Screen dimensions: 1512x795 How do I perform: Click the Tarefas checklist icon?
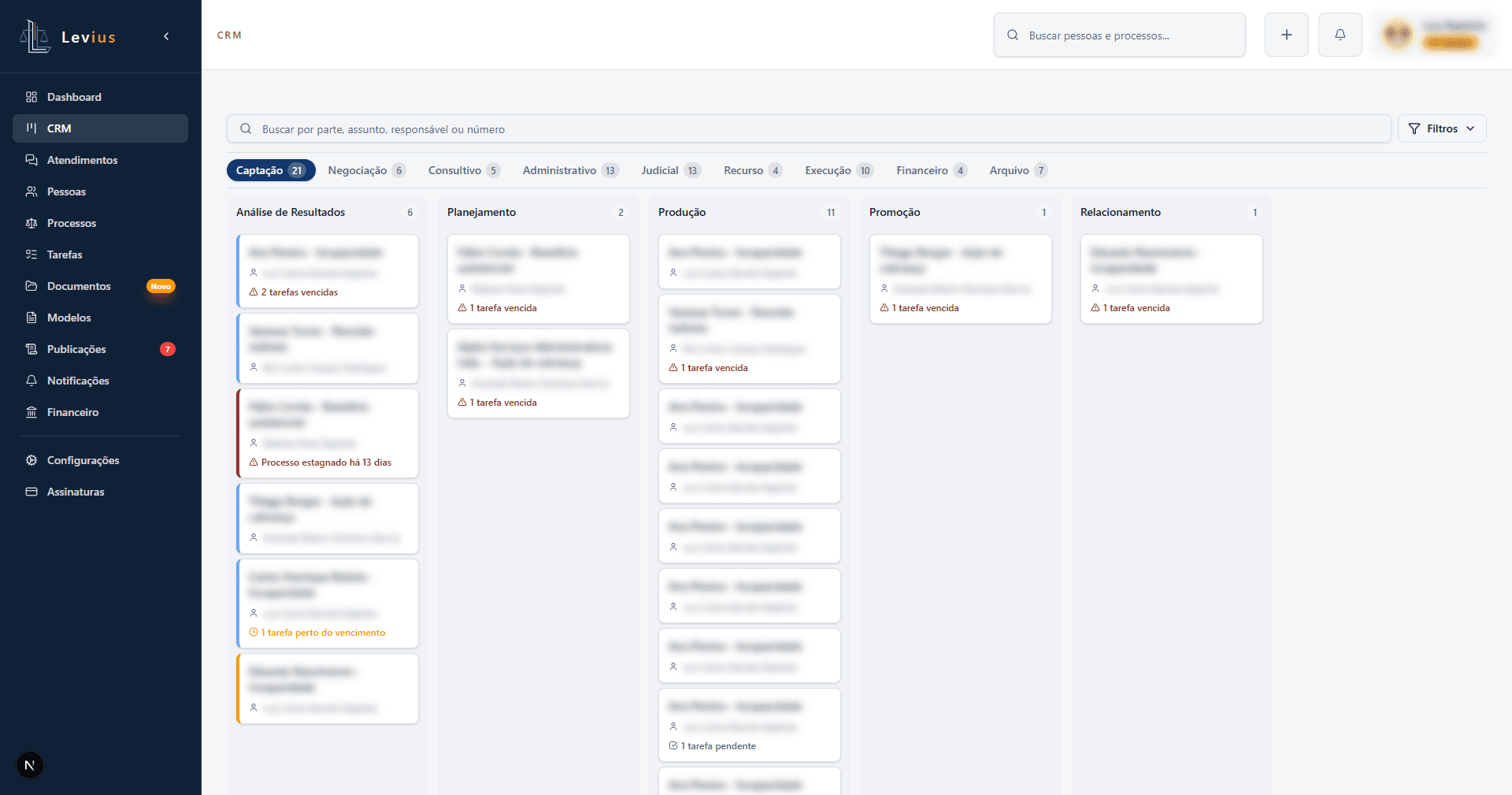click(x=31, y=254)
